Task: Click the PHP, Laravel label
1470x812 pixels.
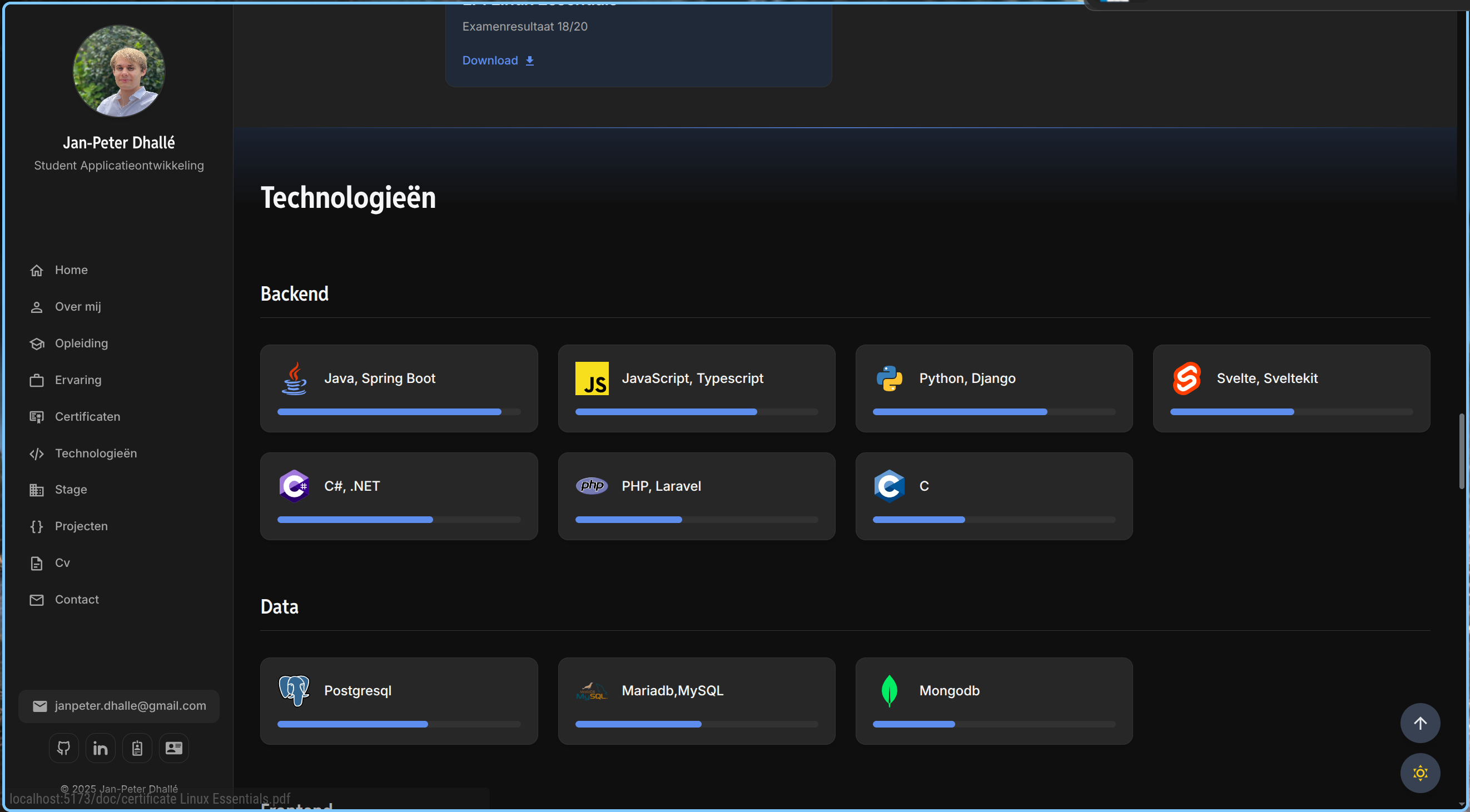Action: [x=662, y=486]
